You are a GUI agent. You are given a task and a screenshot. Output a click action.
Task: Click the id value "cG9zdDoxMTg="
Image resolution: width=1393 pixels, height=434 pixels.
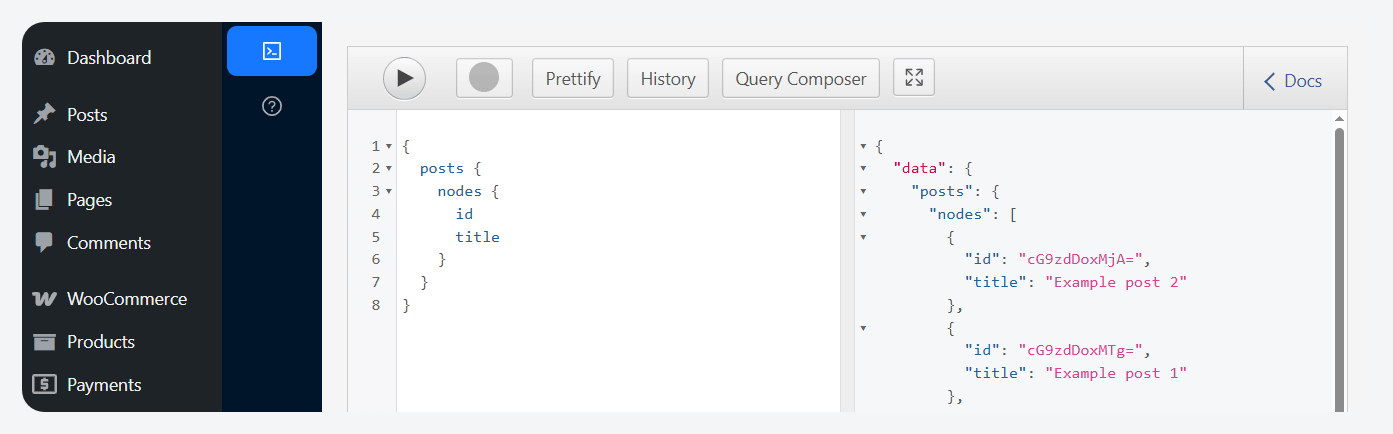(x=1080, y=351)
